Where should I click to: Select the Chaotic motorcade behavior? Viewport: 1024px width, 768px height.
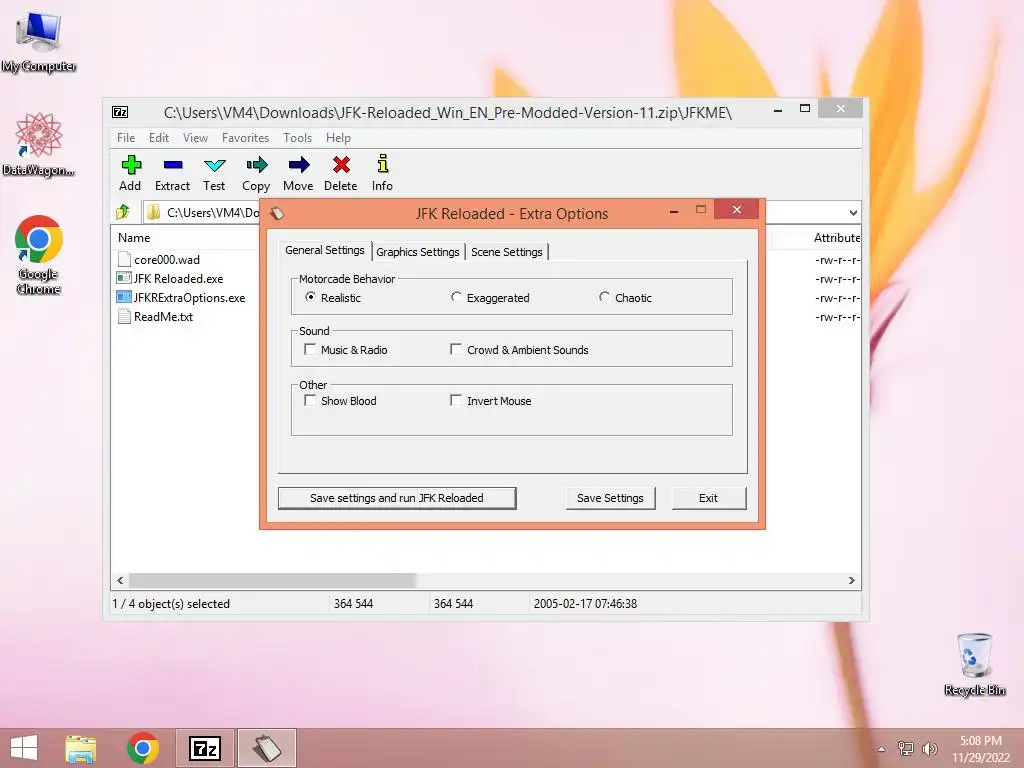pyautogui.click(x=604, y=297)
